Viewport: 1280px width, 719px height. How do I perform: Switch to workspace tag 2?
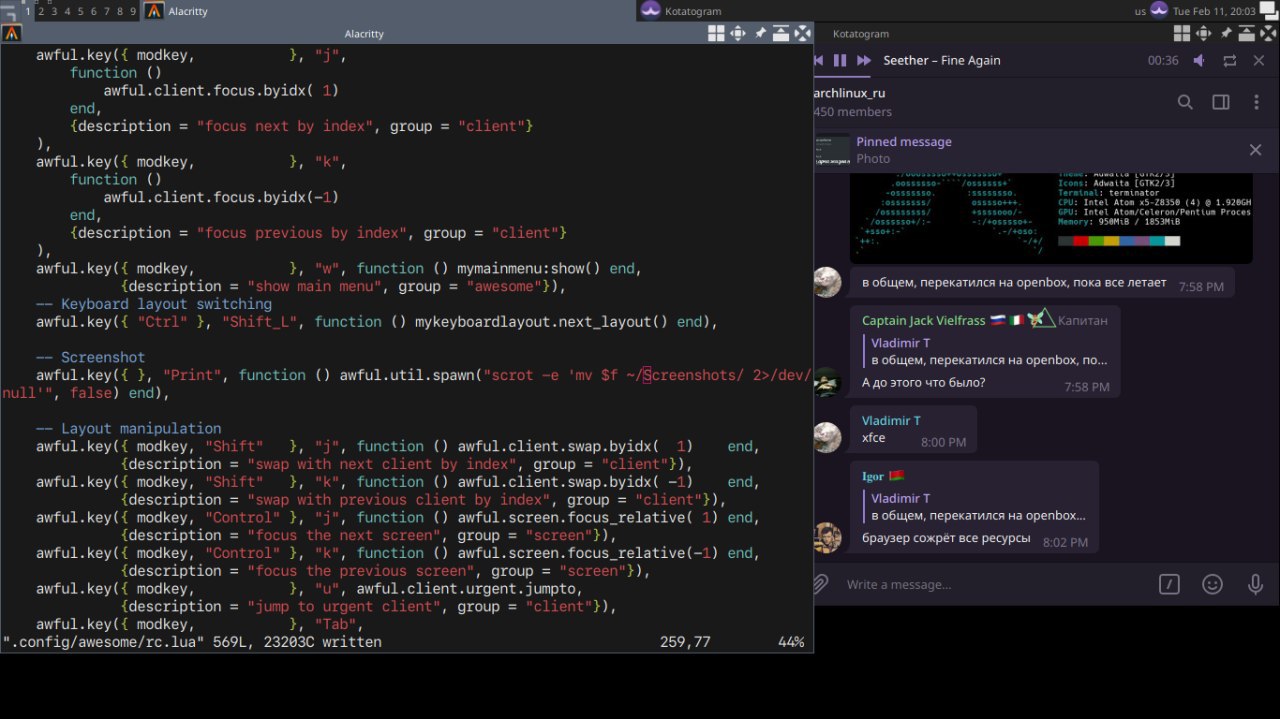point(41,11)
